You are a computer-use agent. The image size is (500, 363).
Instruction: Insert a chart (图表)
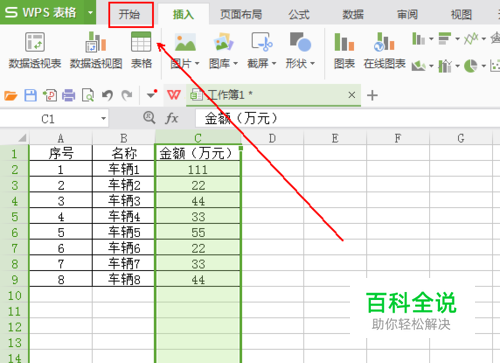coord(344,51)
